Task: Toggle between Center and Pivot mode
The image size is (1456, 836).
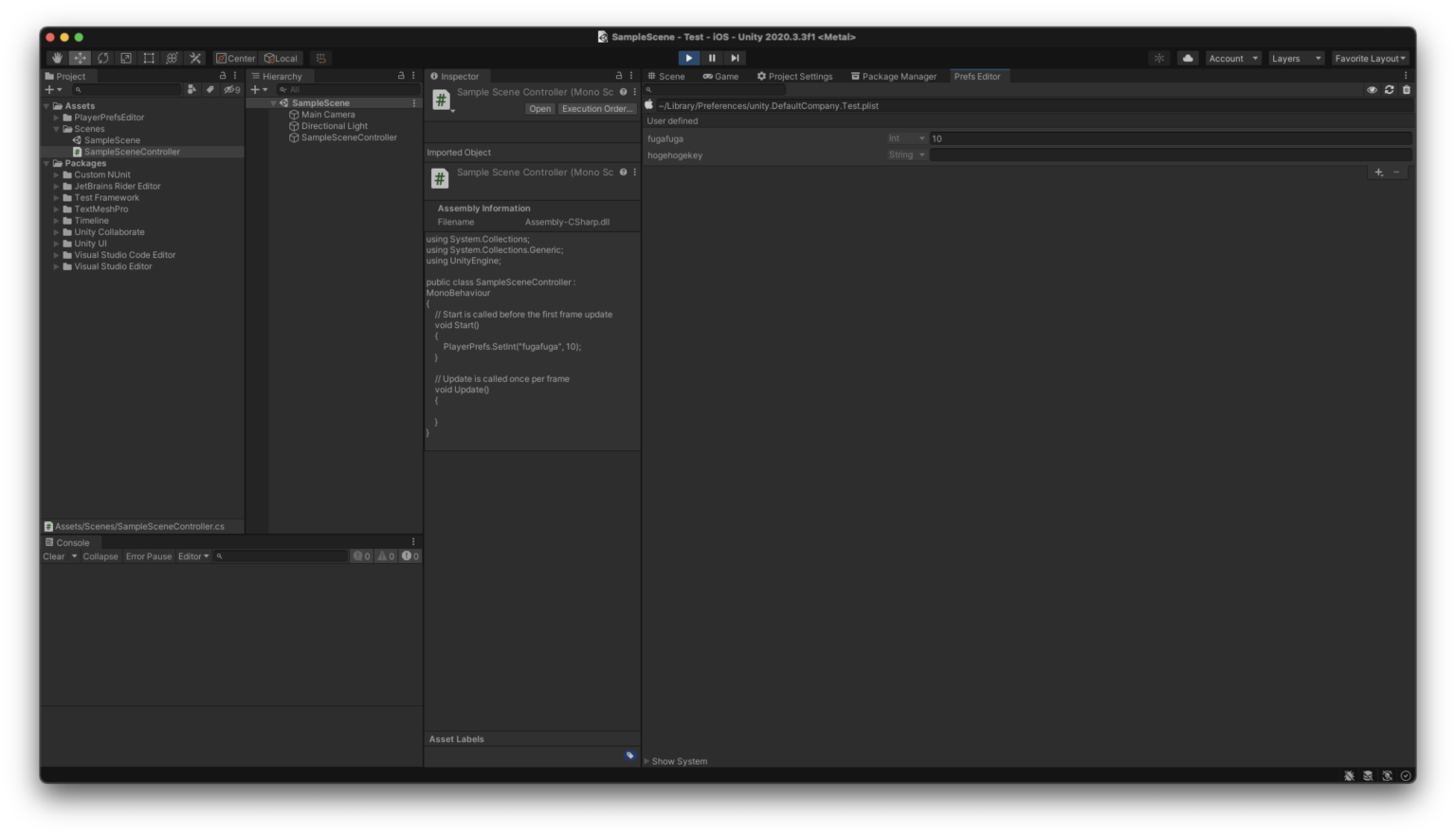Action: coord(235,58)
